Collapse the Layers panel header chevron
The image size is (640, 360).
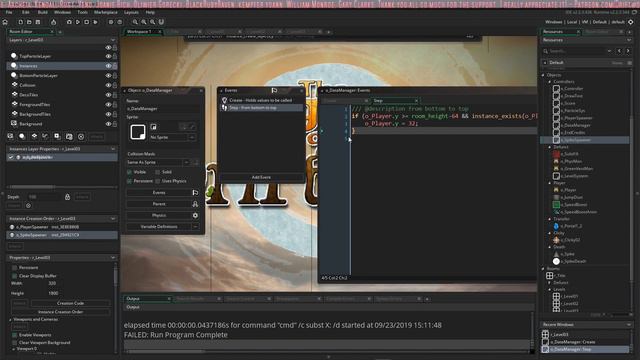113,40
